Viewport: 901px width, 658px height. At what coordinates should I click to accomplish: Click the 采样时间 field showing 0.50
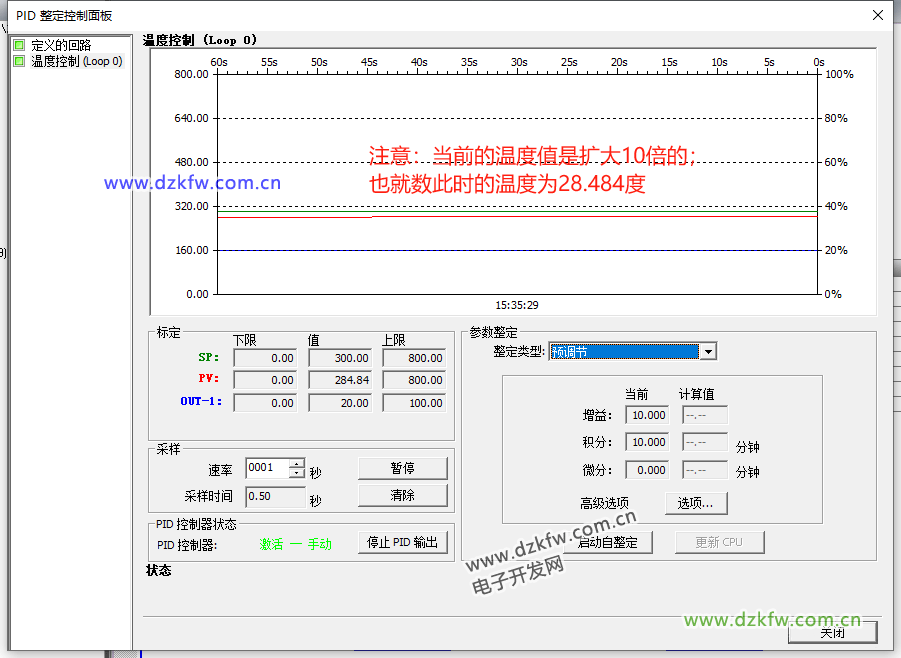[273, 497]
